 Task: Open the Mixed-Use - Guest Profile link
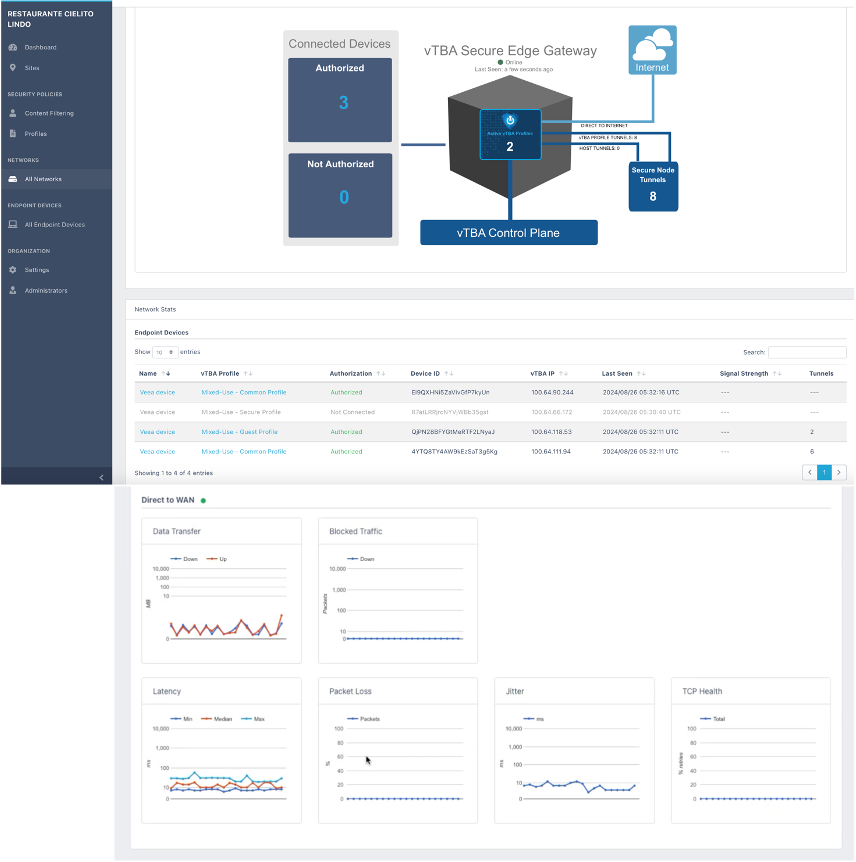pyautogui.click(x=239, y=432)
